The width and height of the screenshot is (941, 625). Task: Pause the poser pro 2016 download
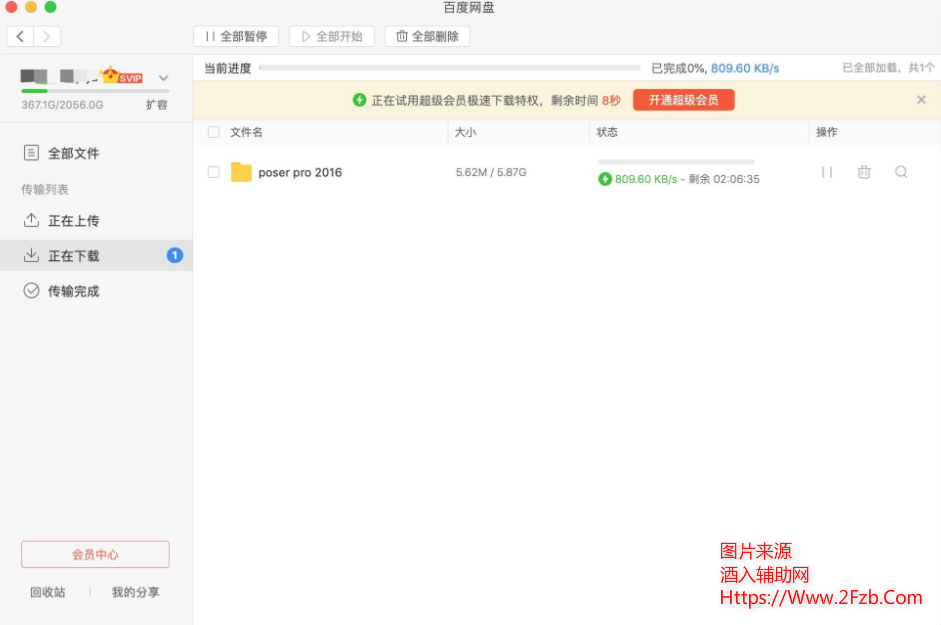827,172
